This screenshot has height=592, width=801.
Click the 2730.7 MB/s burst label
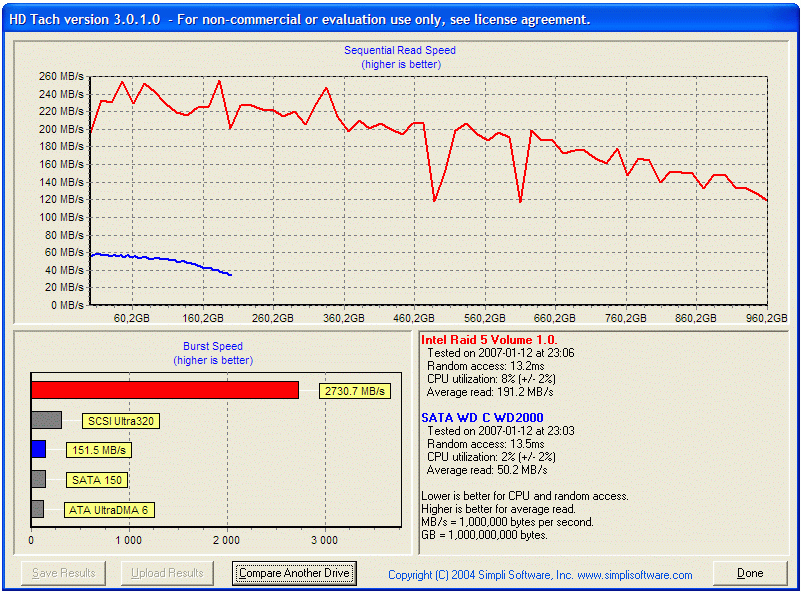tap(355, 391)
